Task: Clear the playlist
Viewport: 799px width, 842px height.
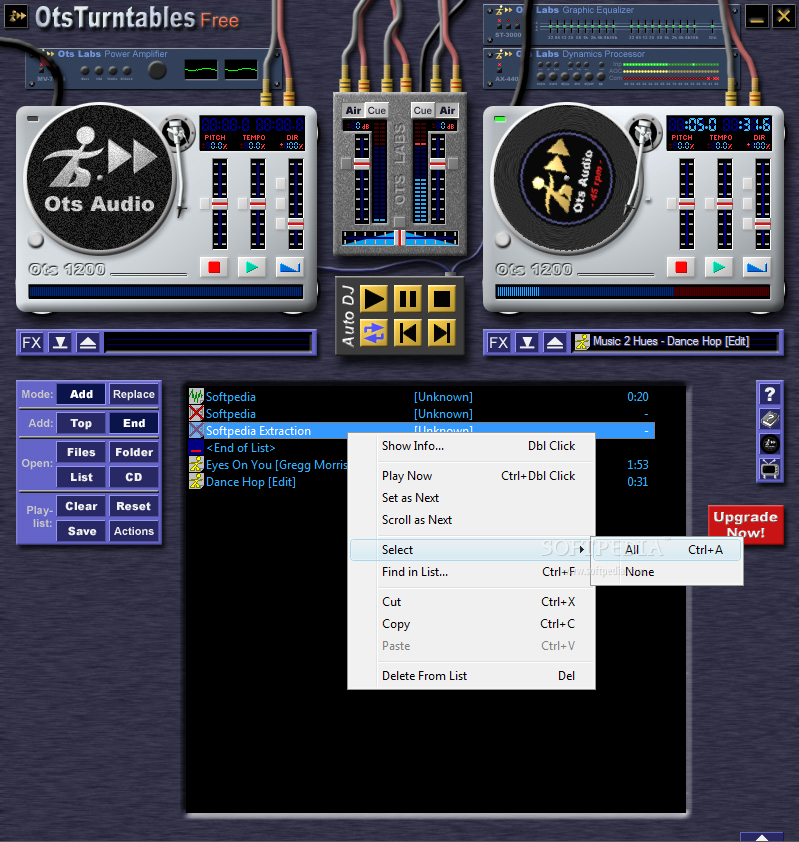Action: pyautogui.click(x=81, y=506)
